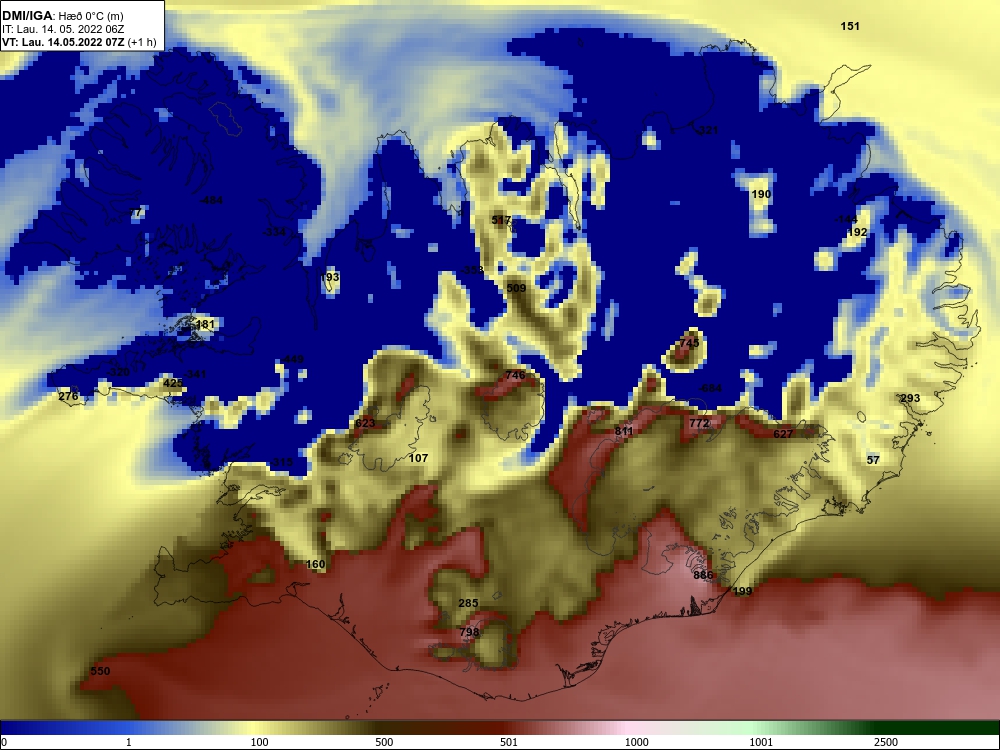Click the map value '192'

857,232
